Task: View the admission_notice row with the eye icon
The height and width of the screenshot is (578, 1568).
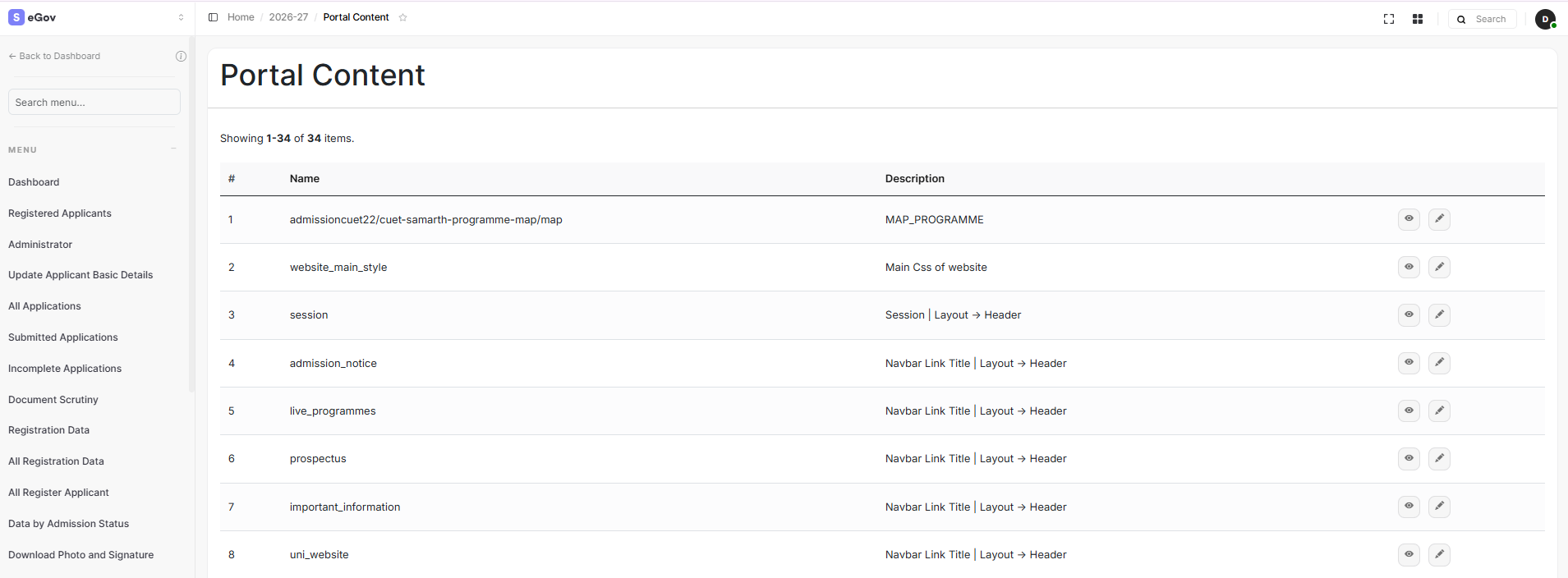Action: tap(1409, 363)
